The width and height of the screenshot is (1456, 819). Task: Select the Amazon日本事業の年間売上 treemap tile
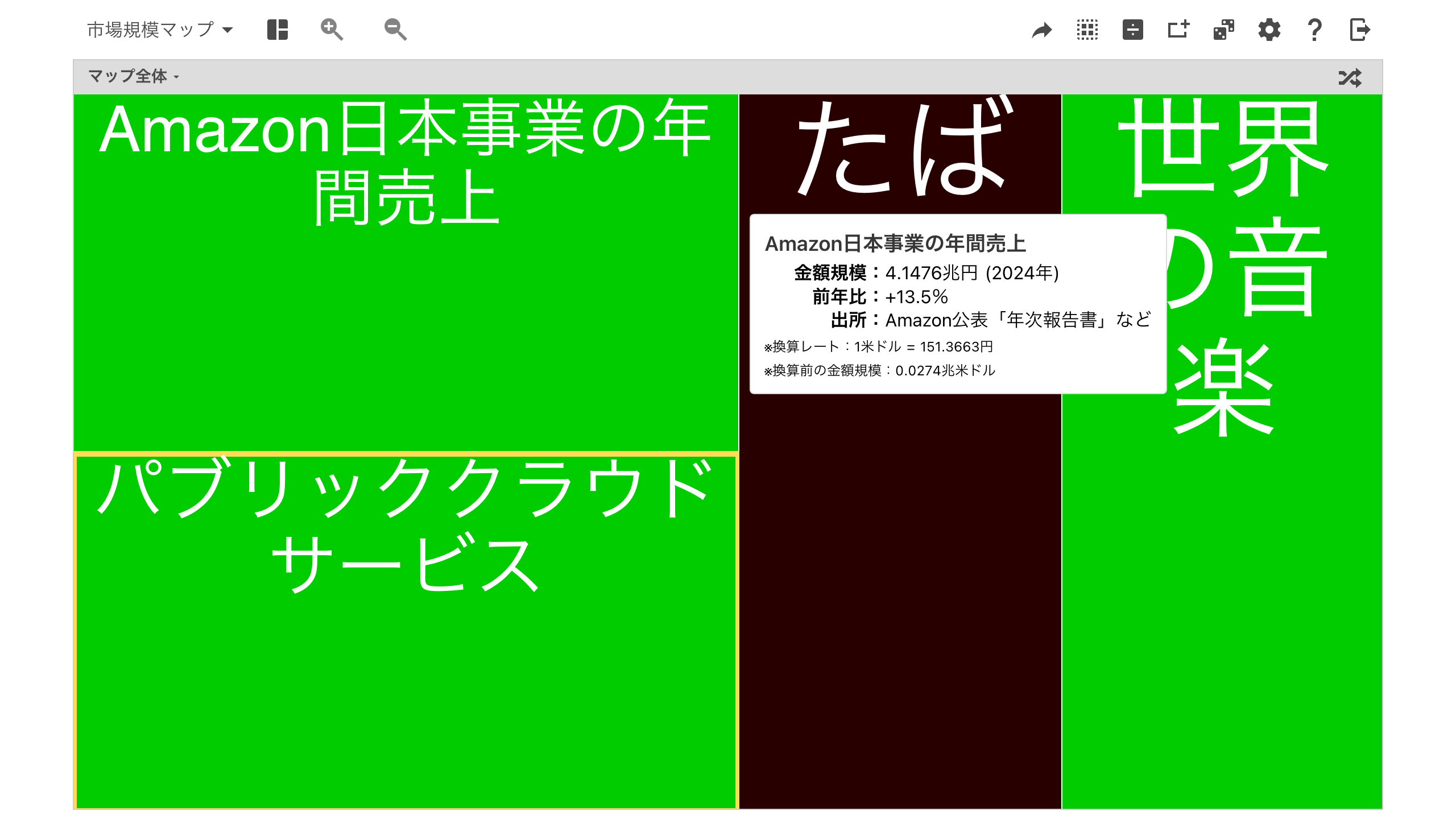pos(406,273)
